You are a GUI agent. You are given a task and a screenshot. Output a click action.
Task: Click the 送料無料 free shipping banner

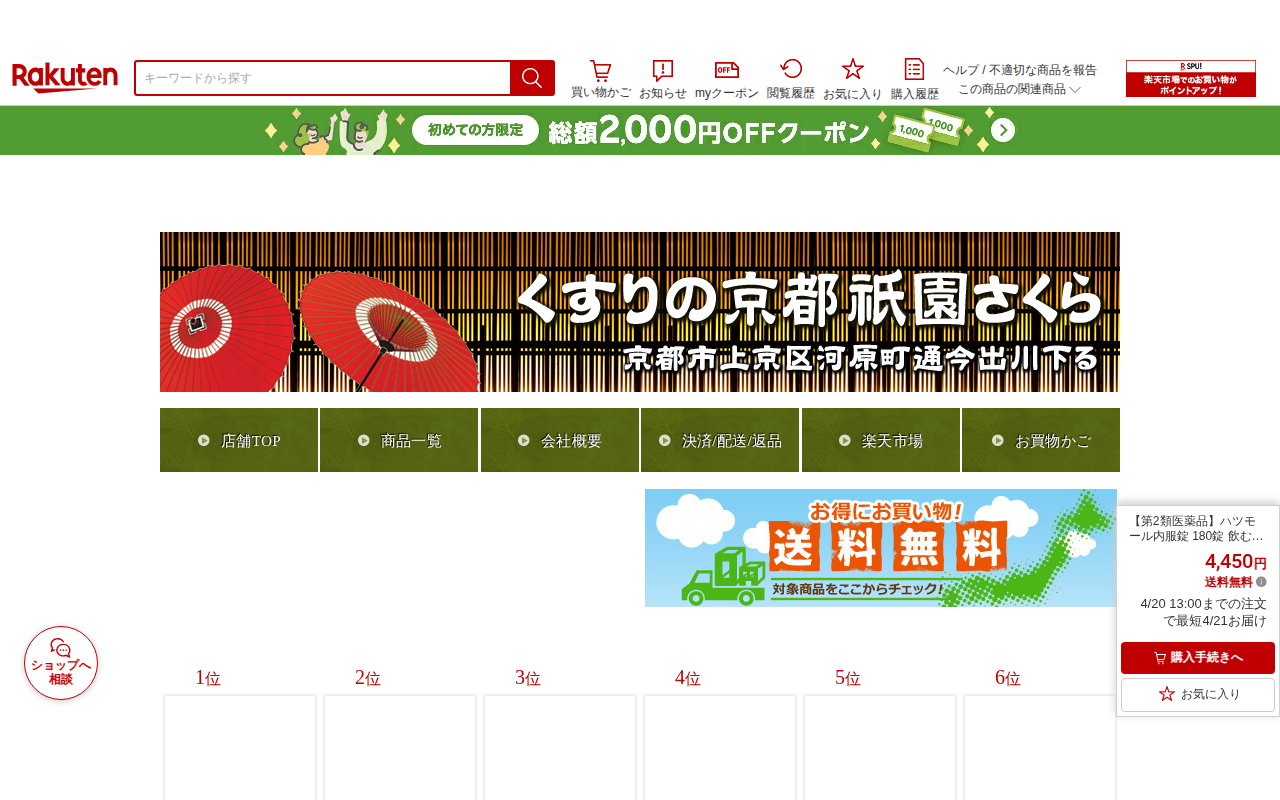[x=881, y=548]
